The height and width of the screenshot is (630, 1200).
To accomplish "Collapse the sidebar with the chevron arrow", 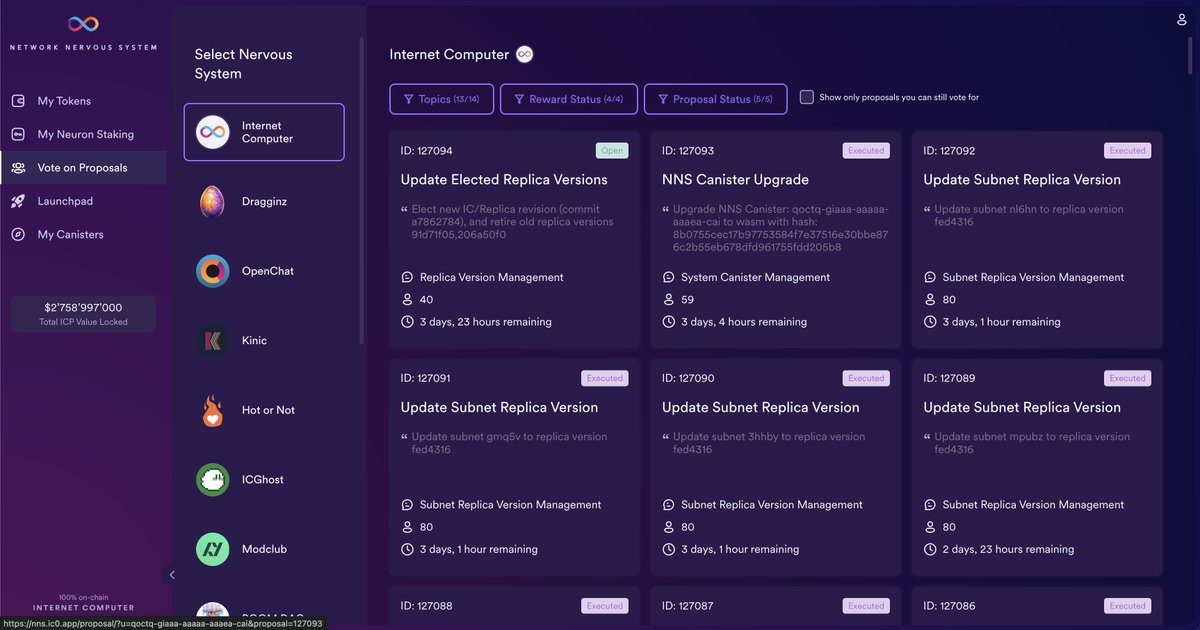I will click(172, 575).
